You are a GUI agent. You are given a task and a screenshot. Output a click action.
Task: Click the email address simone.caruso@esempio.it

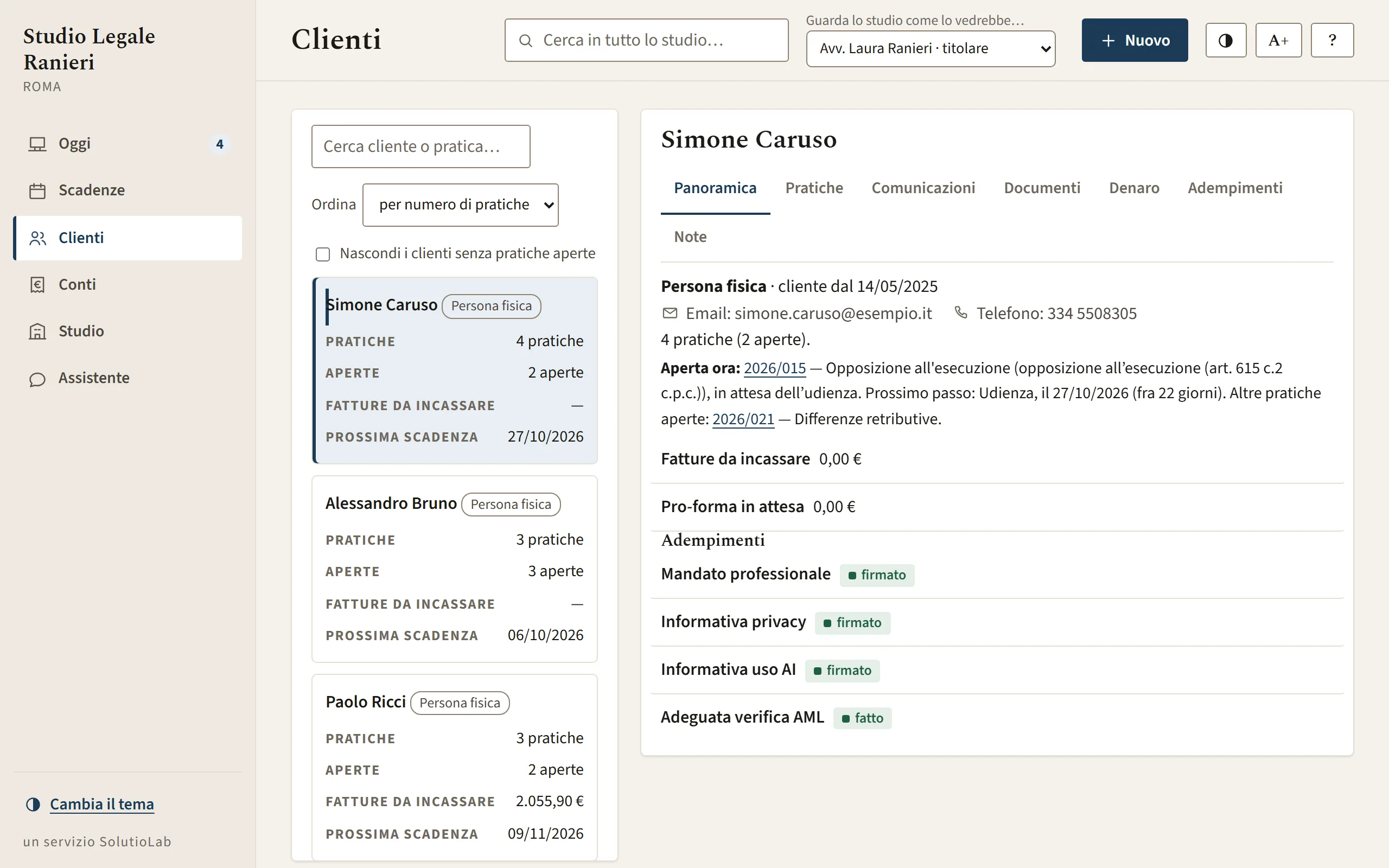[833, 314]
